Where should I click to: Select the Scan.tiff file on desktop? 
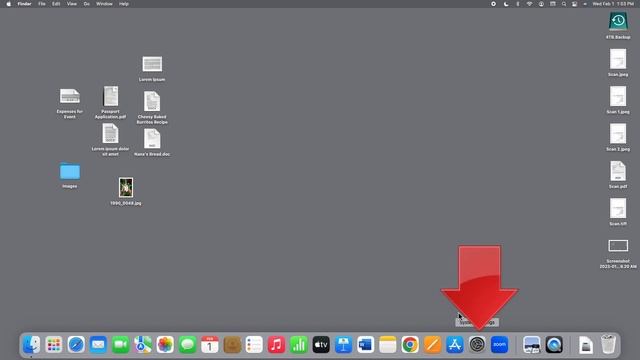tap(618, 209)
